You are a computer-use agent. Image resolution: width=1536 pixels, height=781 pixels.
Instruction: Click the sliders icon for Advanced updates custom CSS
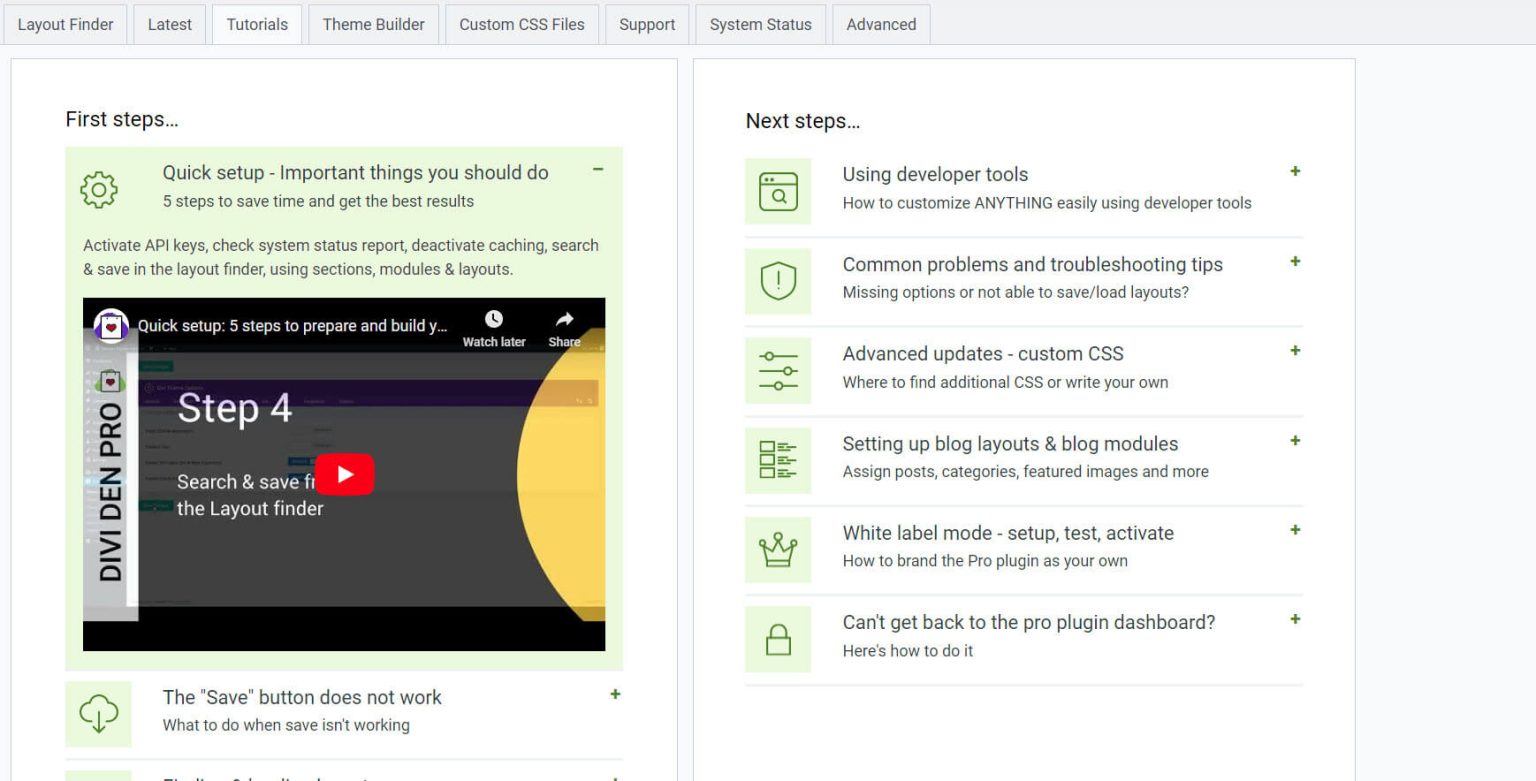[778, 370]
